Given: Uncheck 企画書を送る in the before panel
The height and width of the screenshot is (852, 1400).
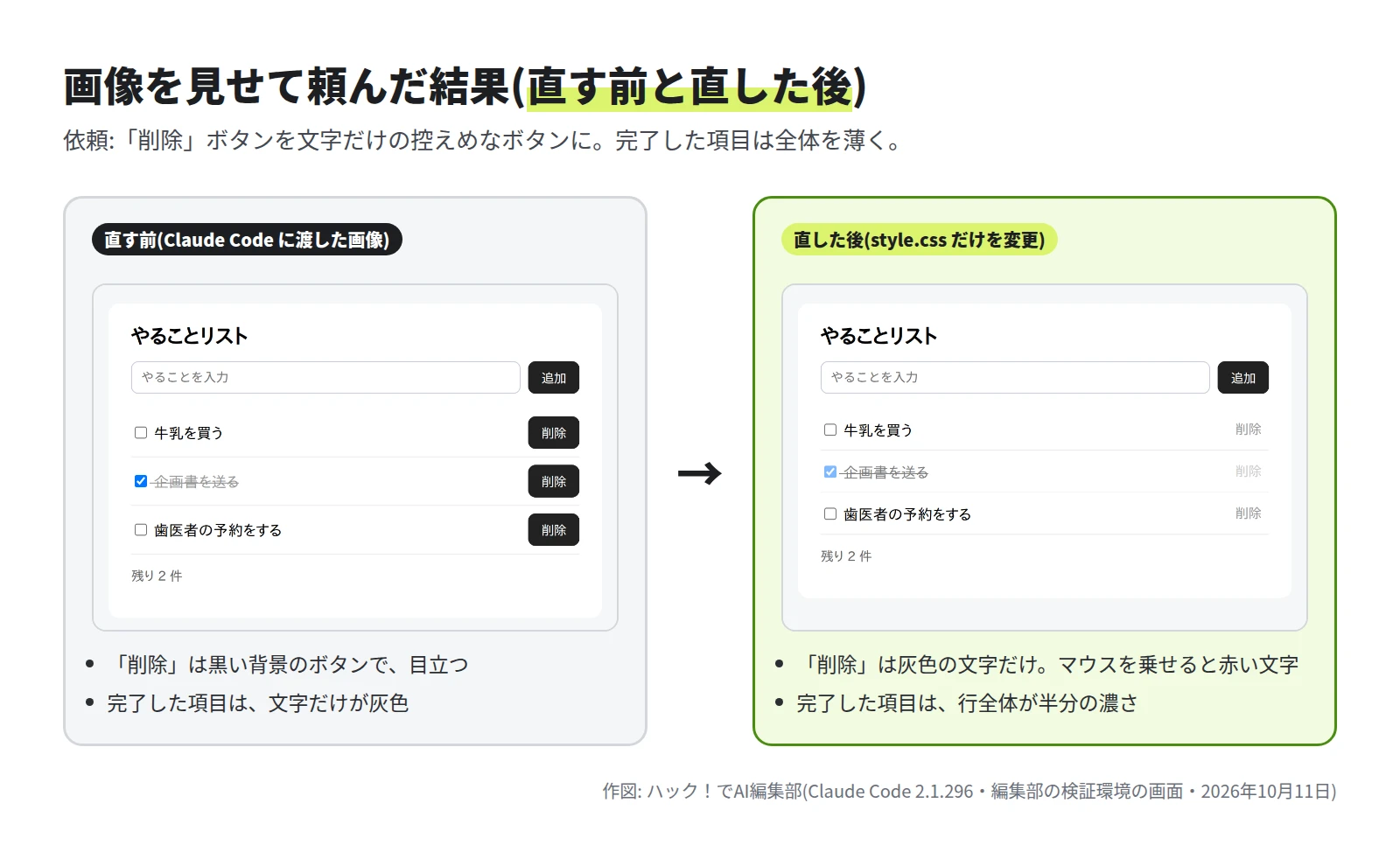Looking at the screenshot, I should coord(141,481).
